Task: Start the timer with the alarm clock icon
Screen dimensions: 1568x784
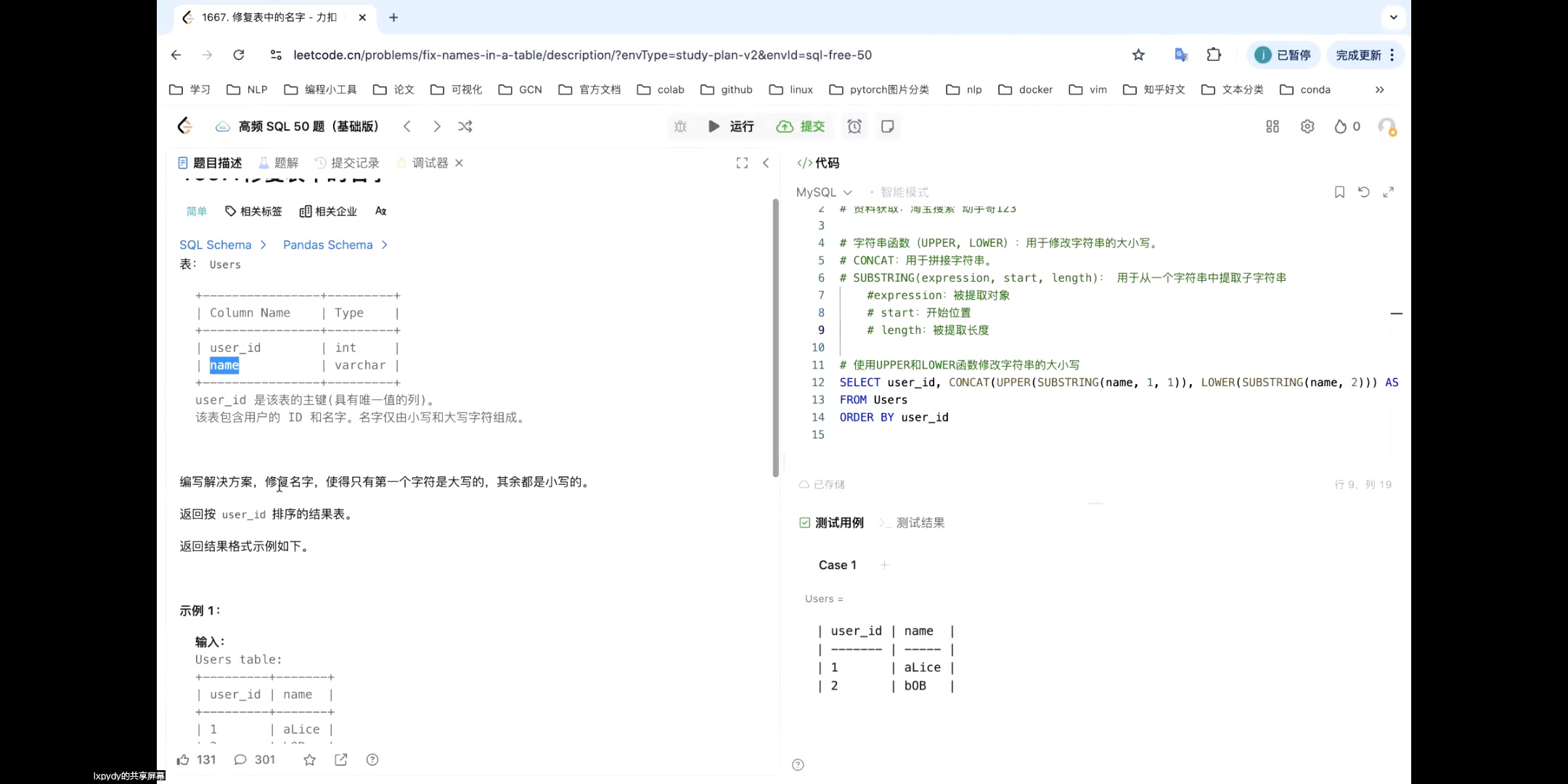Action: click(854, 126)
